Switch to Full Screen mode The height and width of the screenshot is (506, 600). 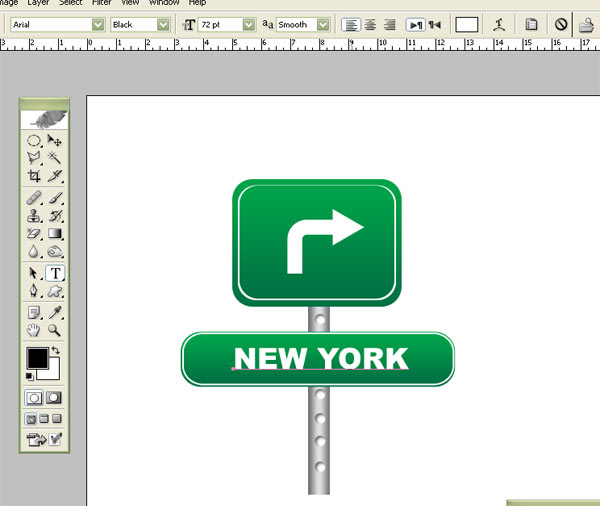tap(57, 419)
